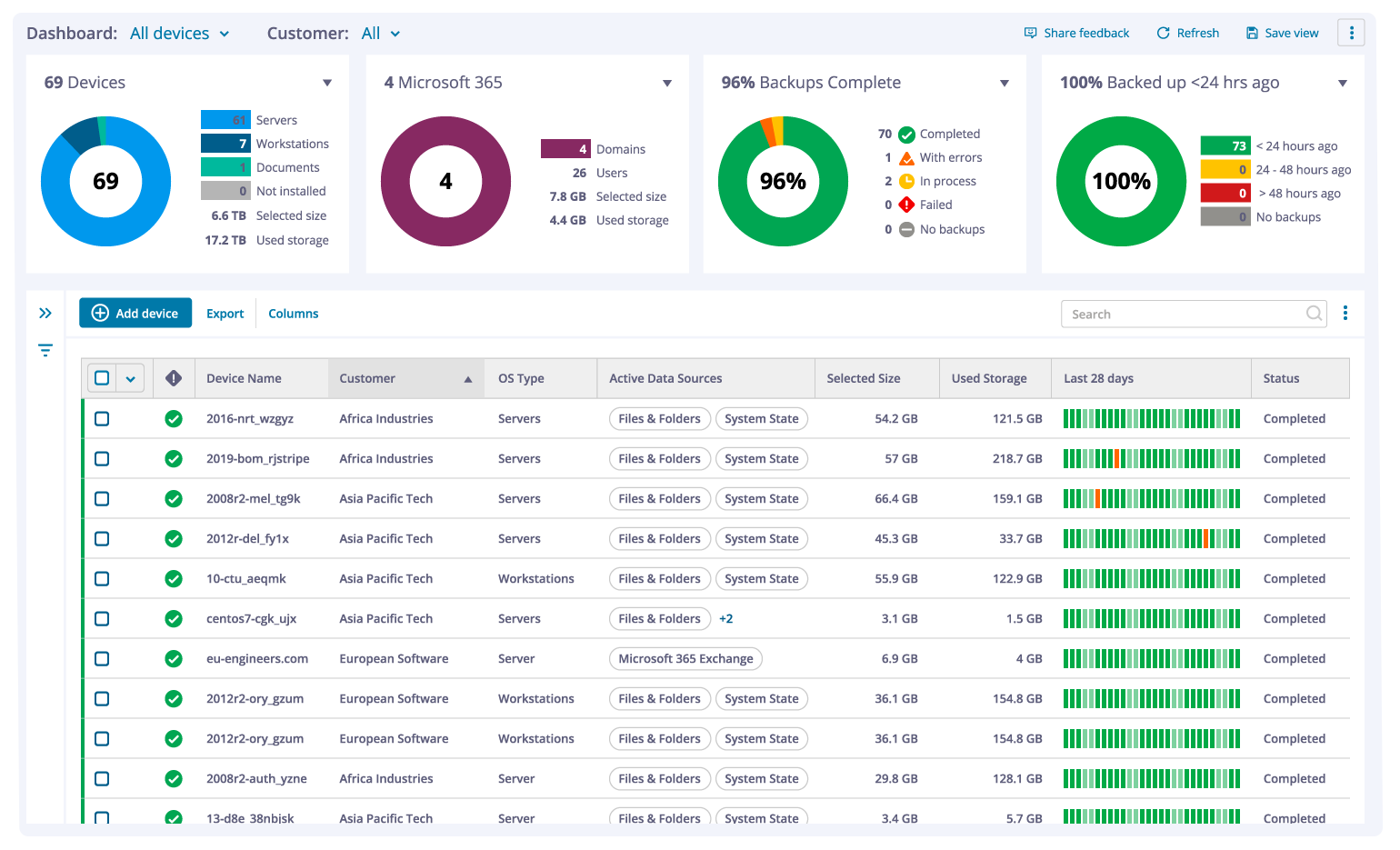The height and width of the screenshot is (850, 1400).
Task: Open dashboard kebab menu at top right
Action: click(x=1351, y=33)
